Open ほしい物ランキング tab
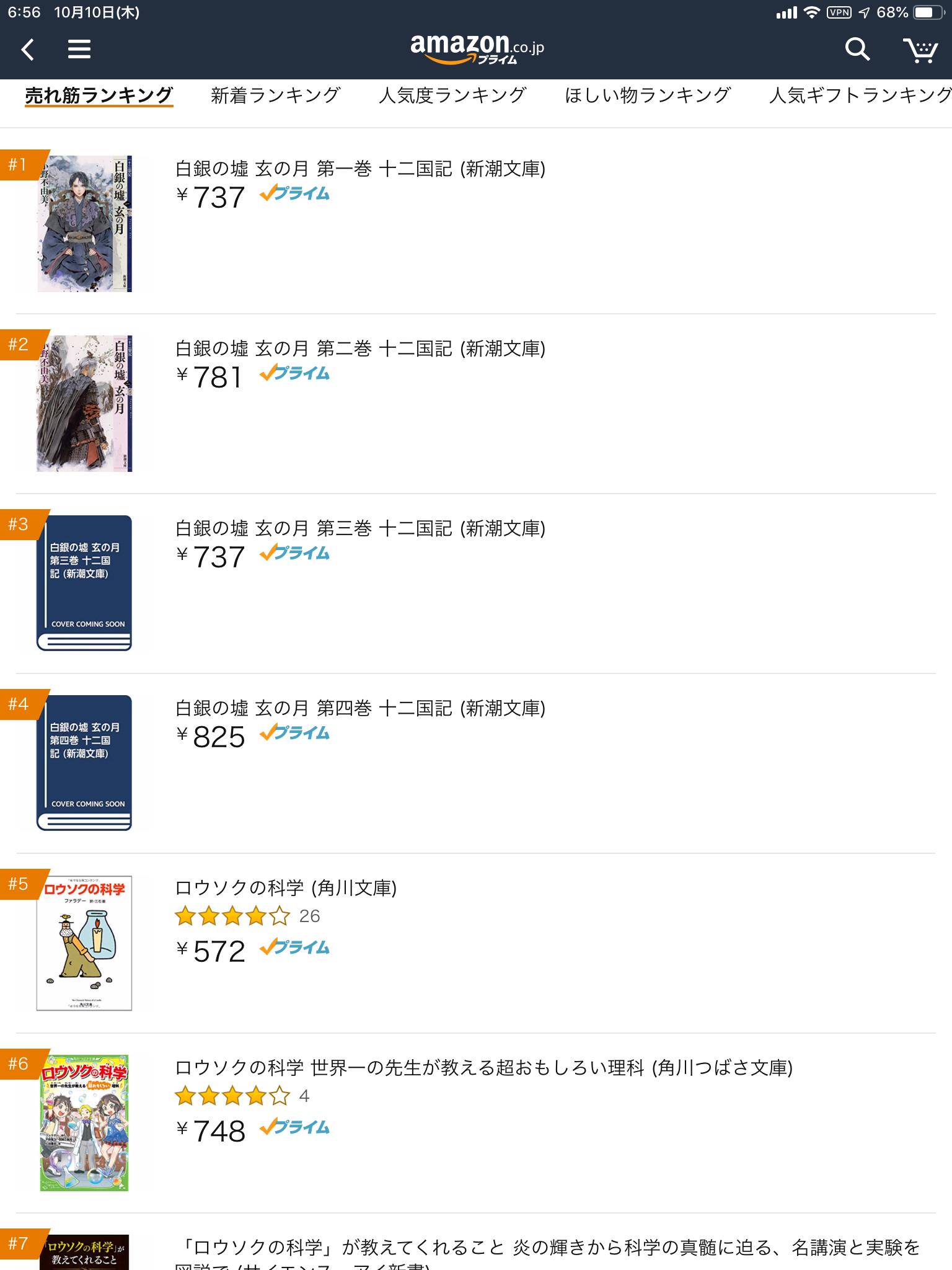 [648, 95]
